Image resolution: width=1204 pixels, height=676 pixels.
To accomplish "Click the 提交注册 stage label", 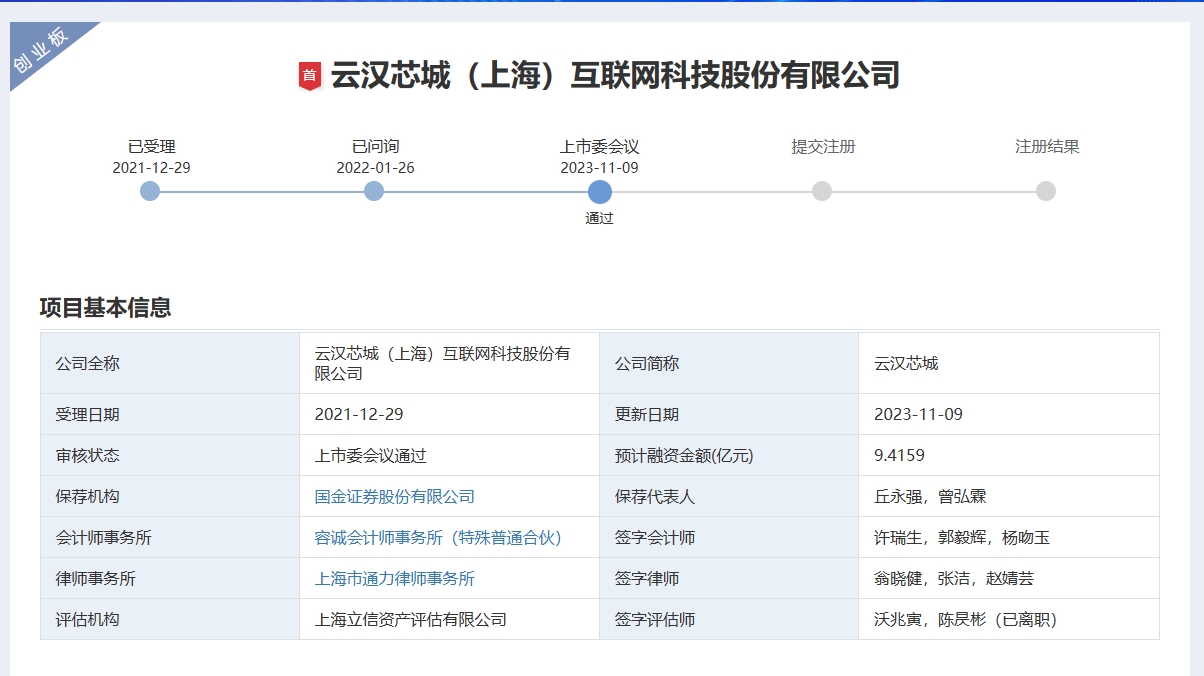I will pyautogui.click(x=823, y=146).
